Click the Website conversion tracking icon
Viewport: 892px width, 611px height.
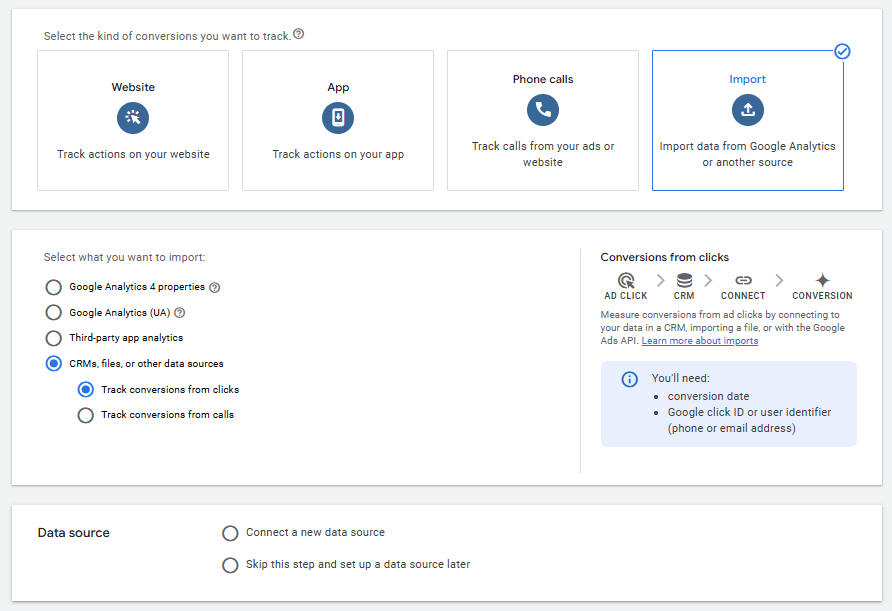tap(132, 117)
